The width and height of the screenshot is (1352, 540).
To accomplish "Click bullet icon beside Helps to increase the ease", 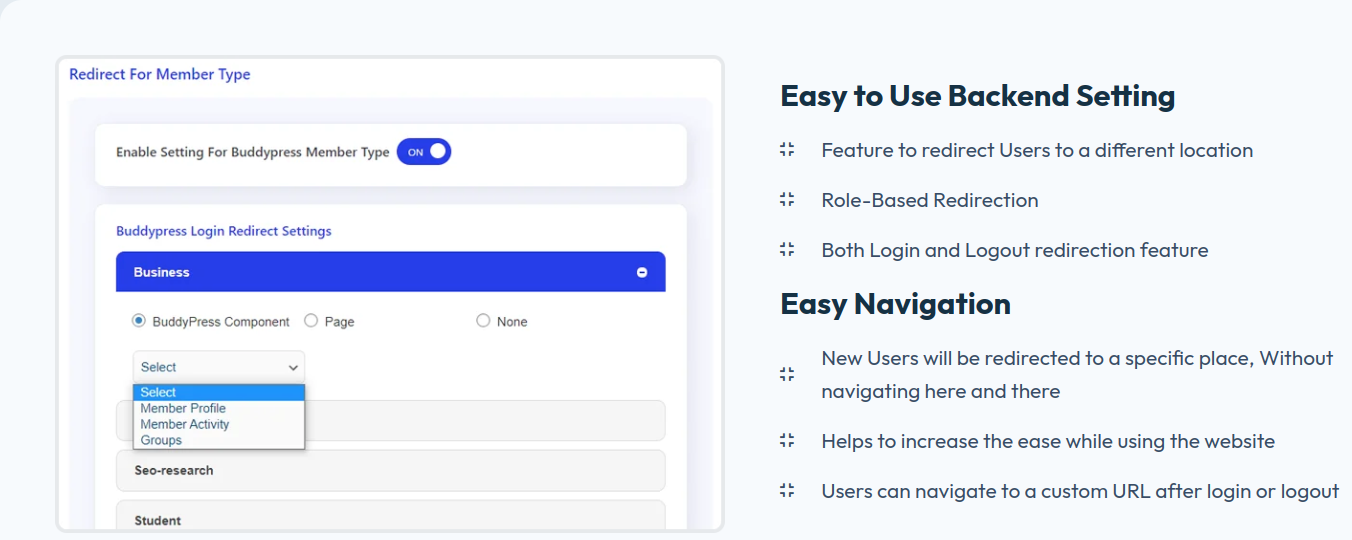I will pyautogui.click(x=787, y=441).
